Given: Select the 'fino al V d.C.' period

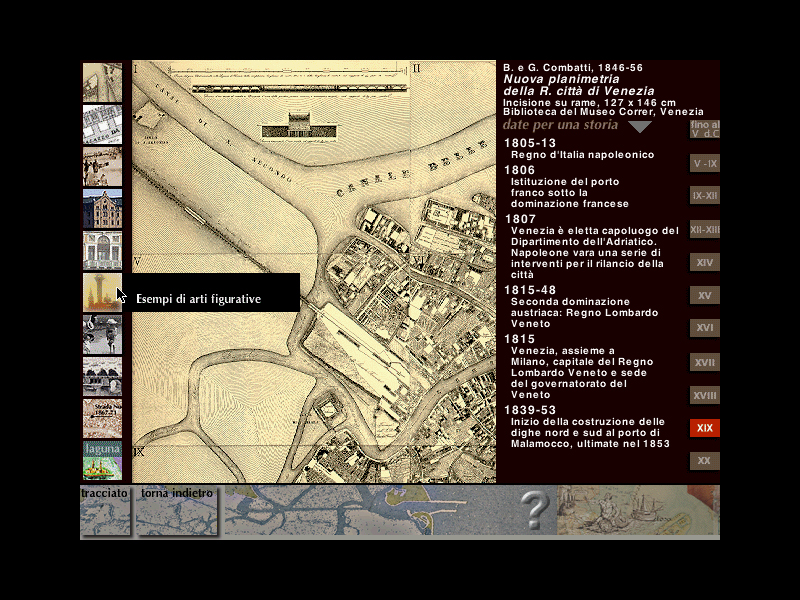Looking at the screenshot, I should click(x=705, y=129).
